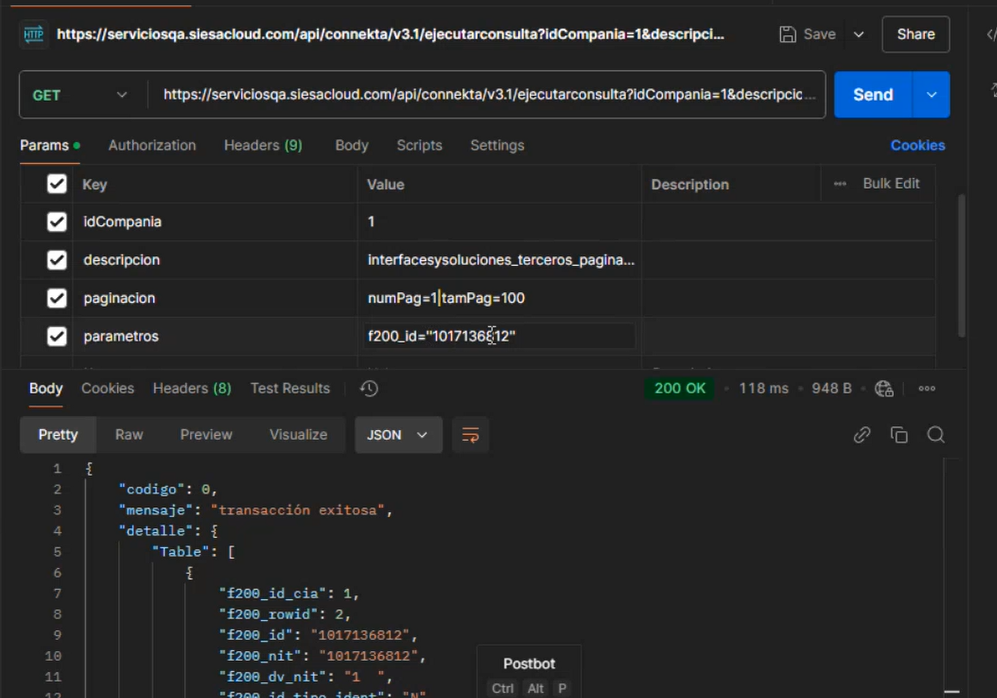The image size is (997, 698).
Task: Uncheck the paginacion parameter
Action: click(x=56, y=298)
